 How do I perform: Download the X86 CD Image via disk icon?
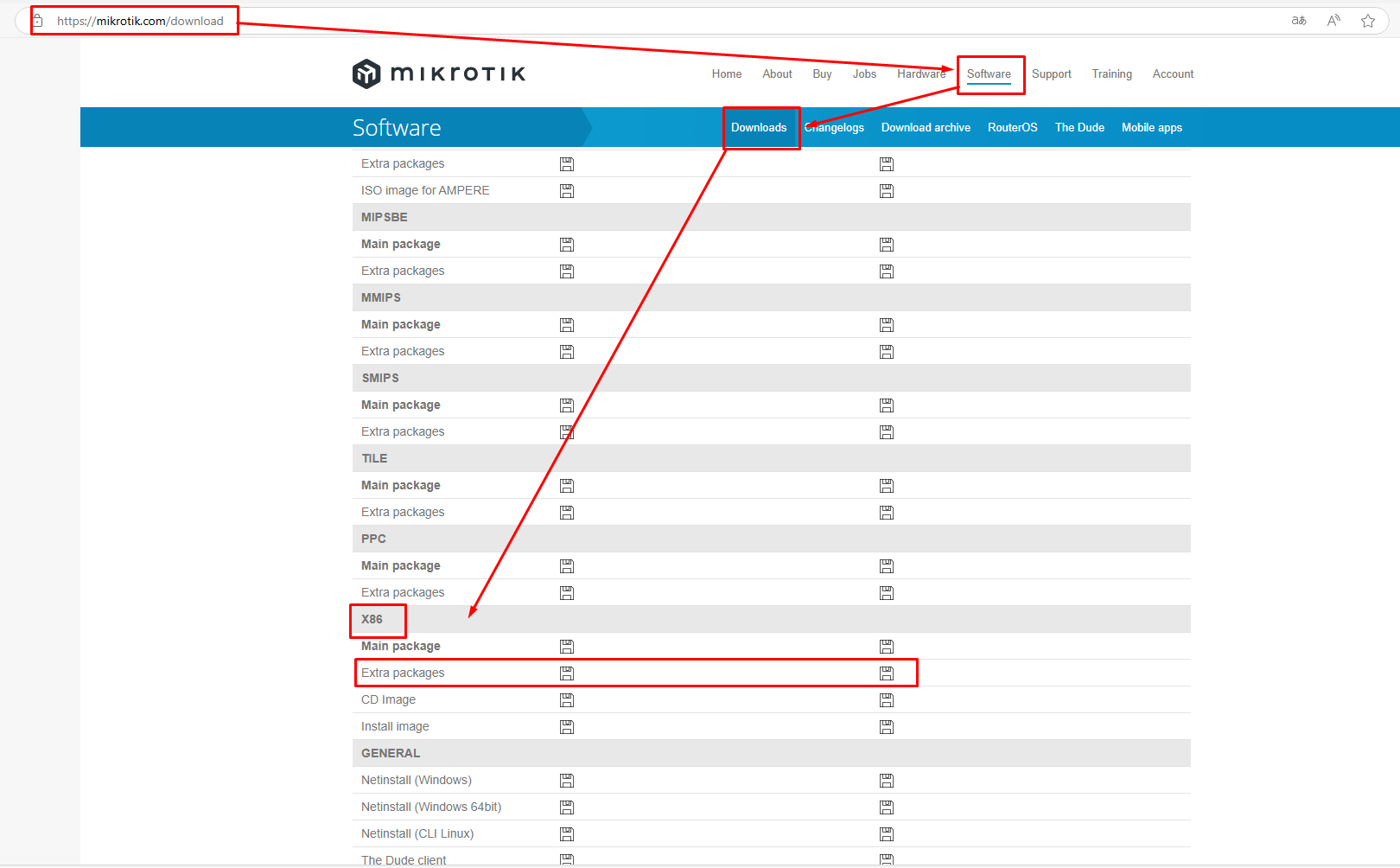pyautogui.click(x=567, y=700)
